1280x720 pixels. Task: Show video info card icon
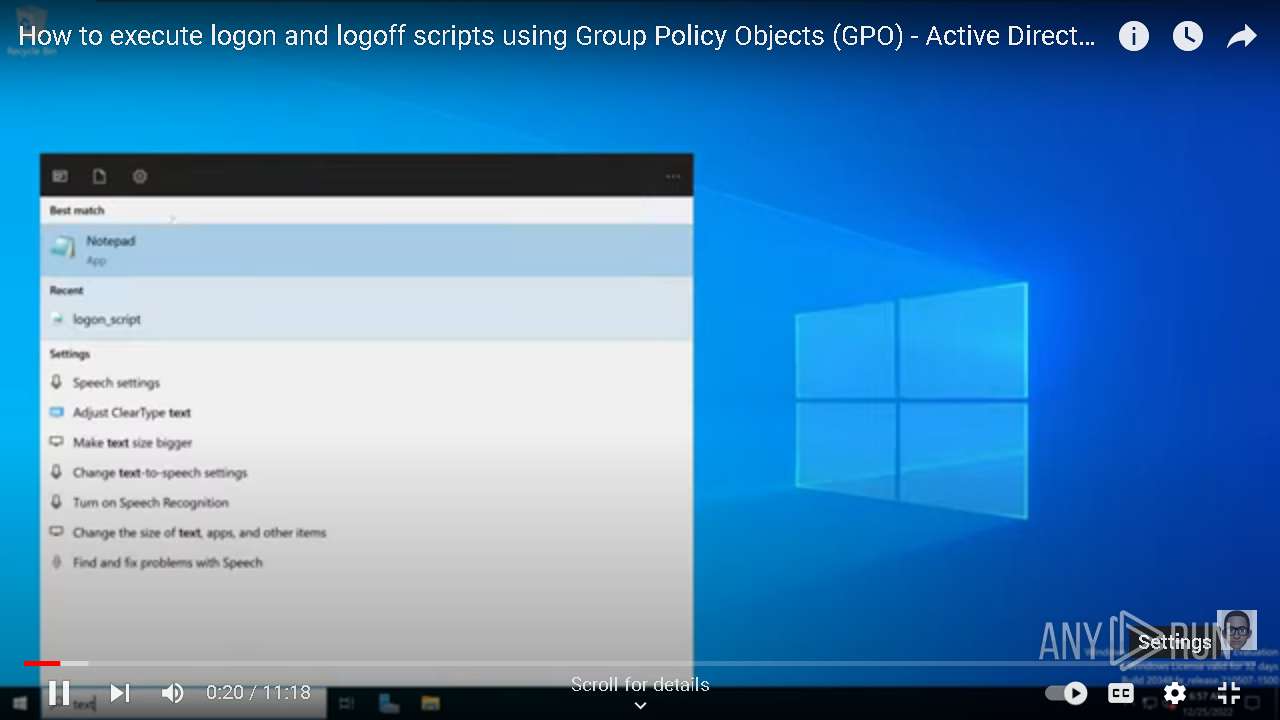coord(1133,37)
